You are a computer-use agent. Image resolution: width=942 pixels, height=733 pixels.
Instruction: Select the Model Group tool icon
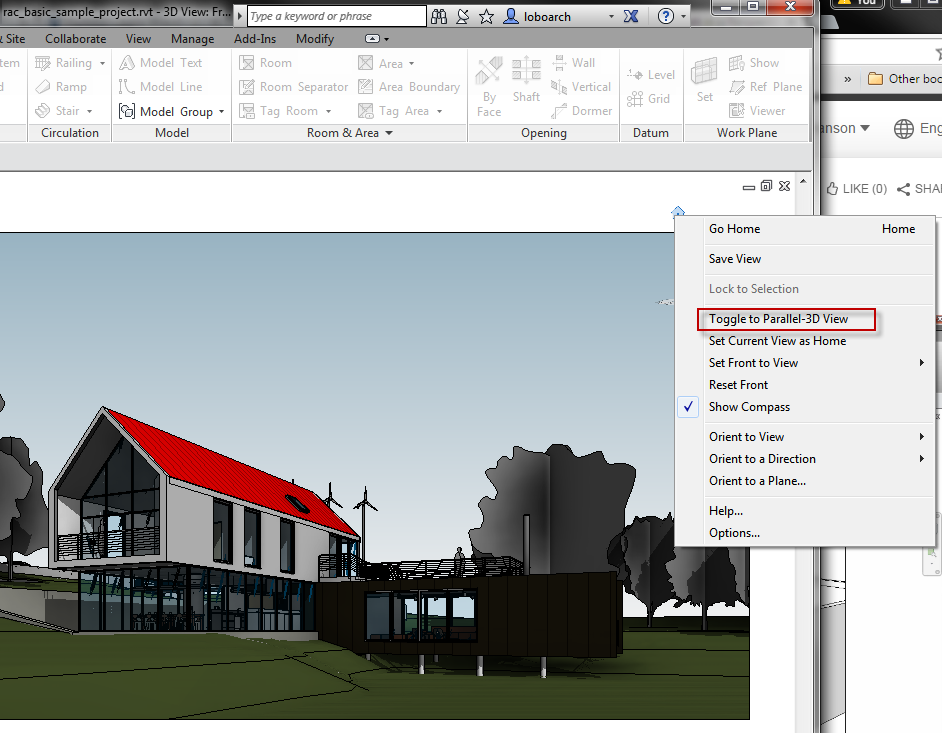pos(127,111)
